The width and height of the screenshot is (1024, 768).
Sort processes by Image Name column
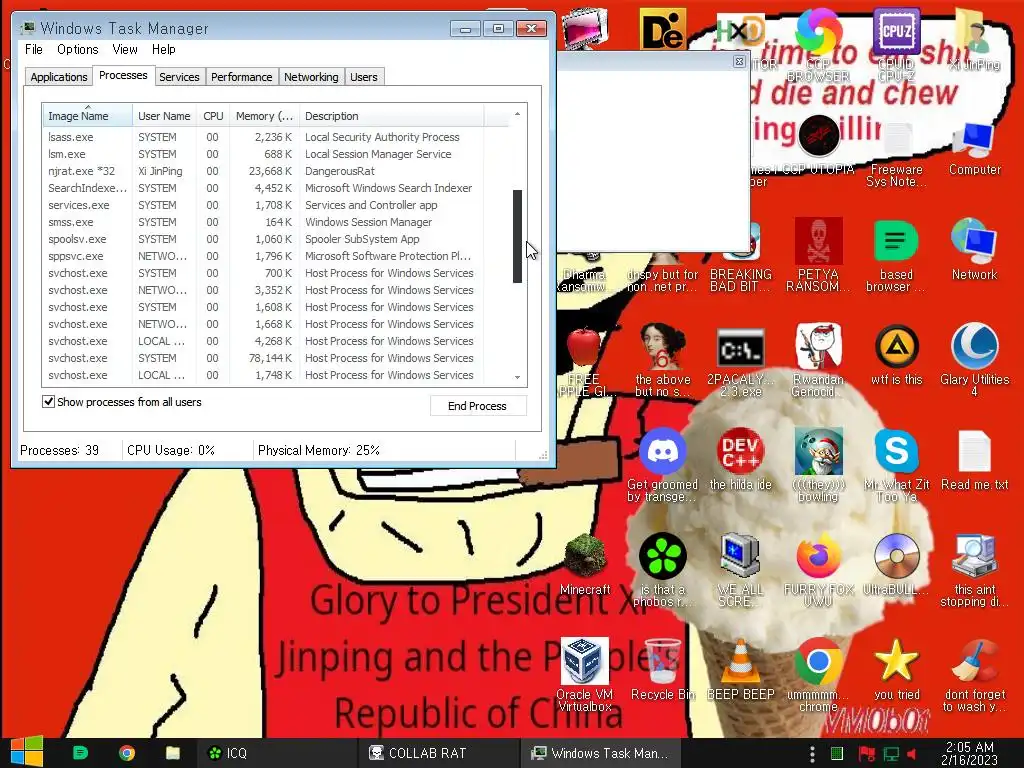88,116
